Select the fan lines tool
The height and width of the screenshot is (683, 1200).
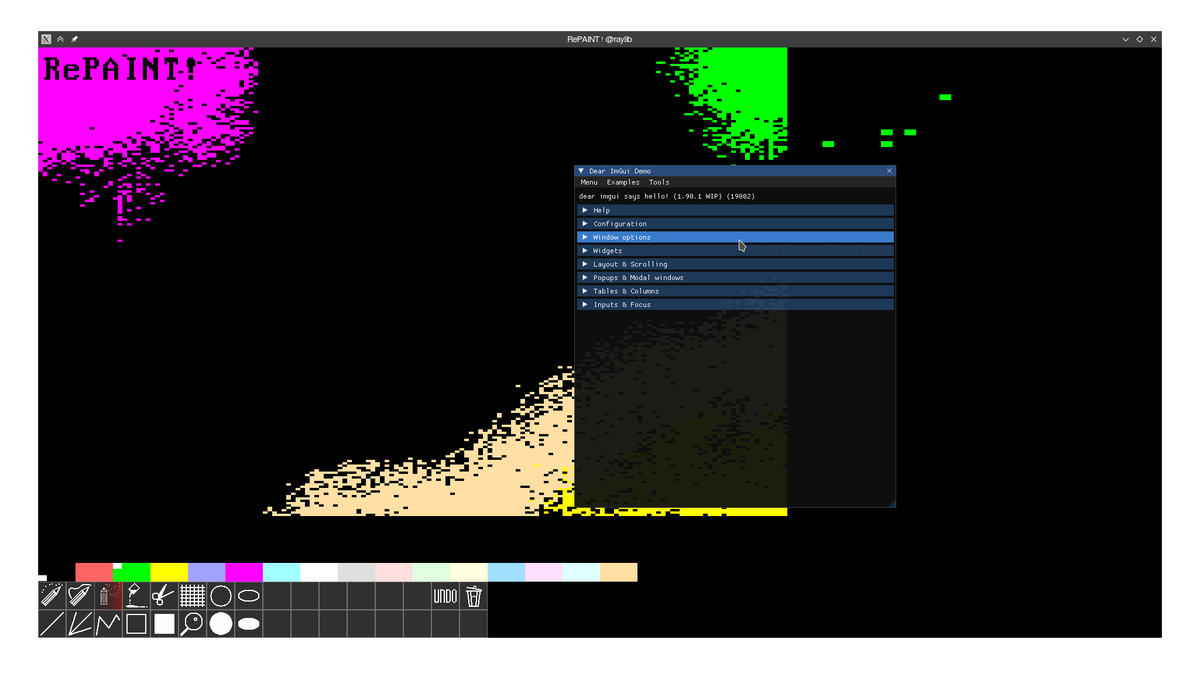(80, 624)
